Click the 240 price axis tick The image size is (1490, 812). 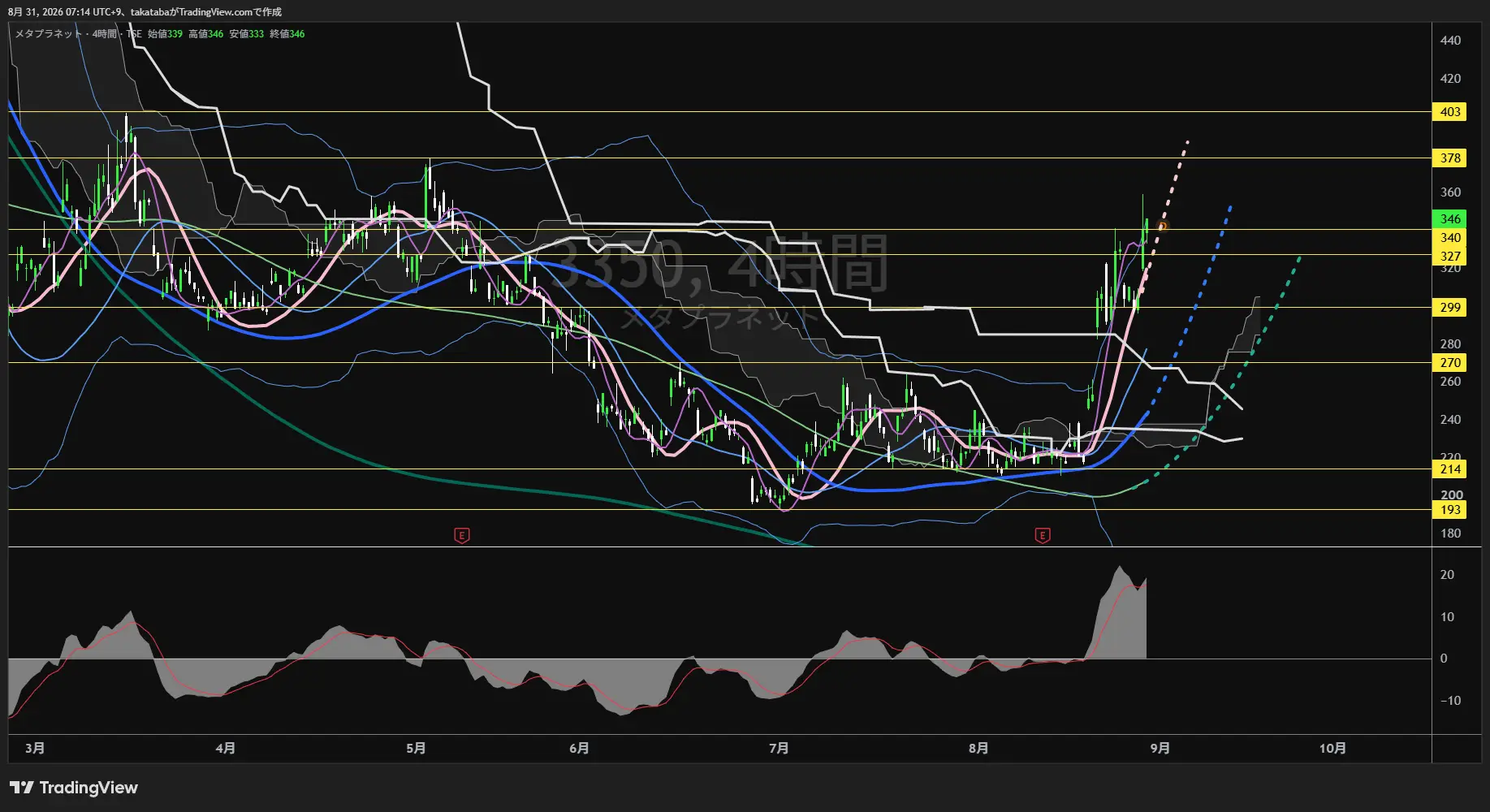pos(1450,420)
